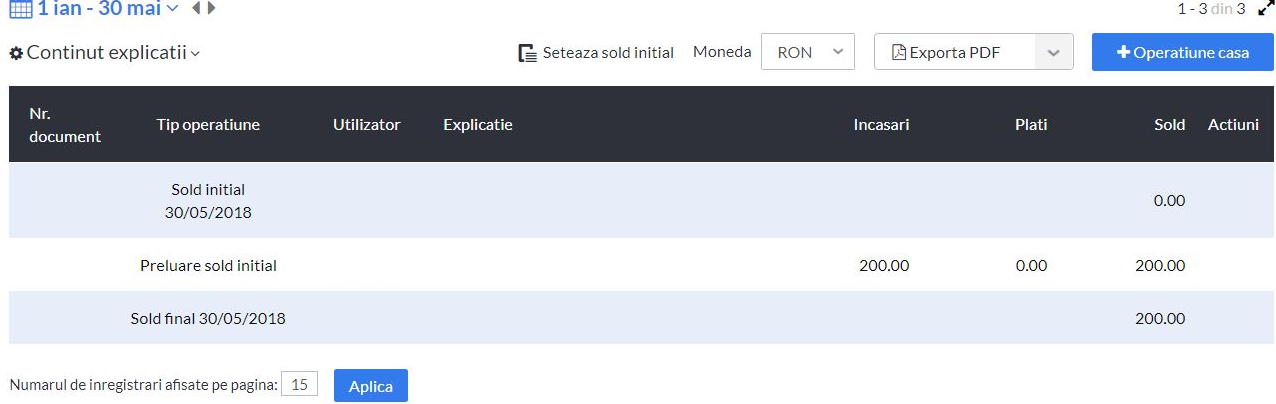This screenshot has width=1276, height=404.
Task: Click the plus icon on Operatiune casa
Action: (1123, 52)
